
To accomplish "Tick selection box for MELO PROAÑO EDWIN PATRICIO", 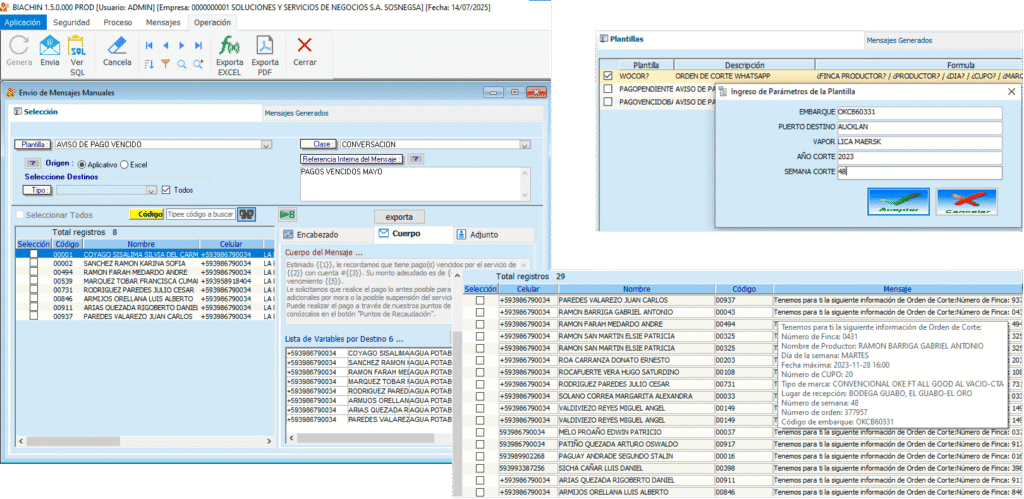I will [x=480, y=432].
